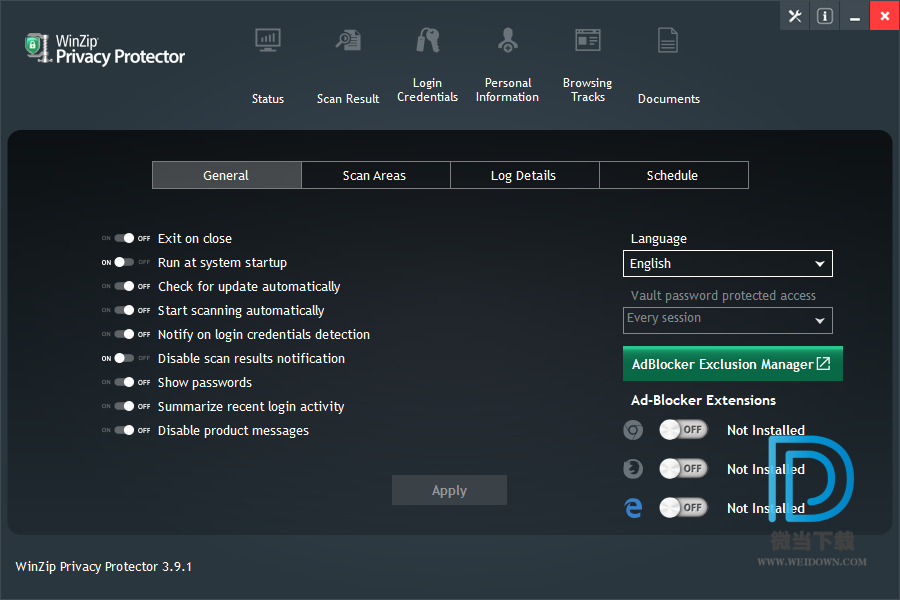Image resolution: width=900 pixels, height=600 pixels.
Task: Toggle Show passwords switch
Action: [x=125, y=382]
